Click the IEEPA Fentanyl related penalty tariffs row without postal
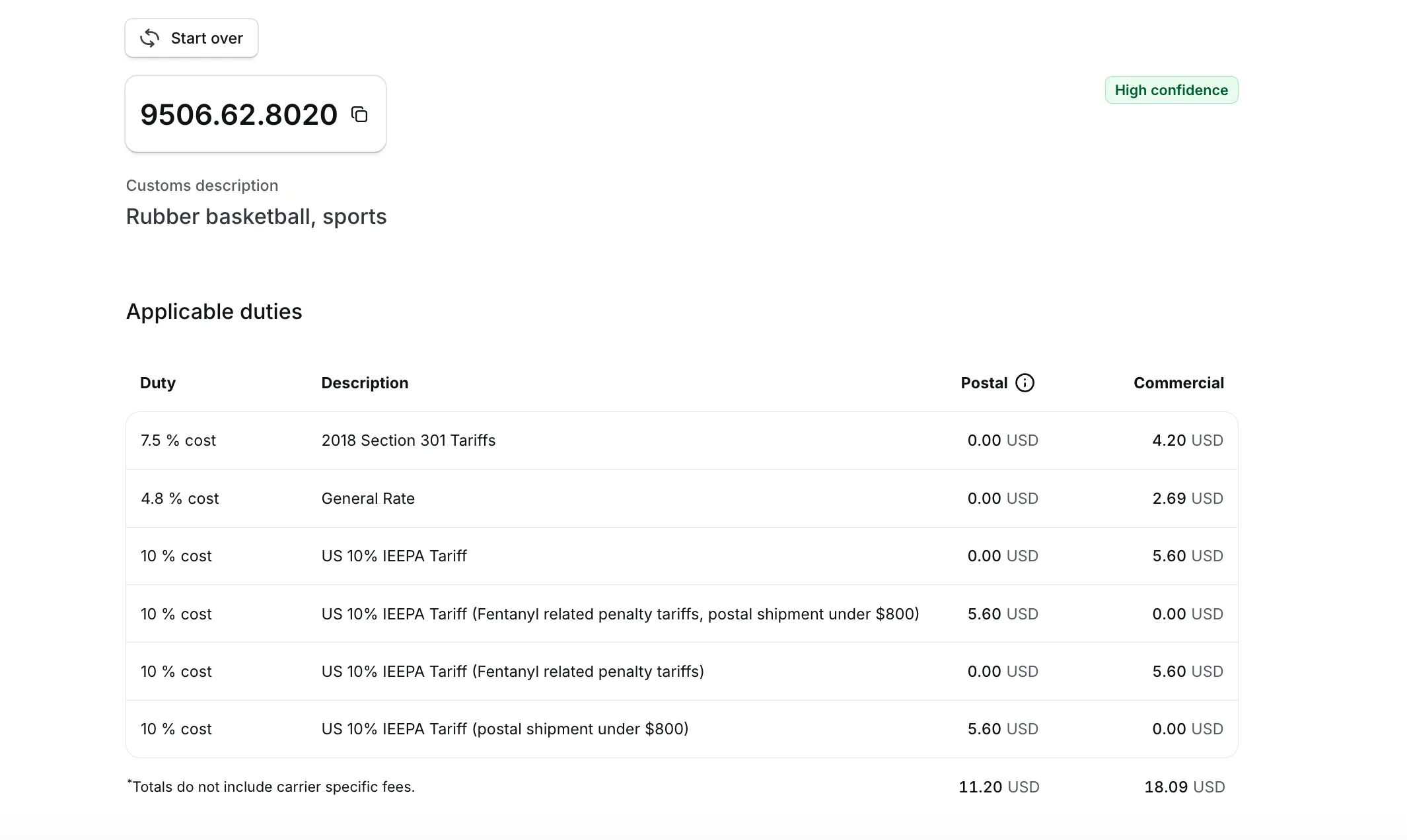This screenshot has height=840, width=1407. (x=513, y=672)
